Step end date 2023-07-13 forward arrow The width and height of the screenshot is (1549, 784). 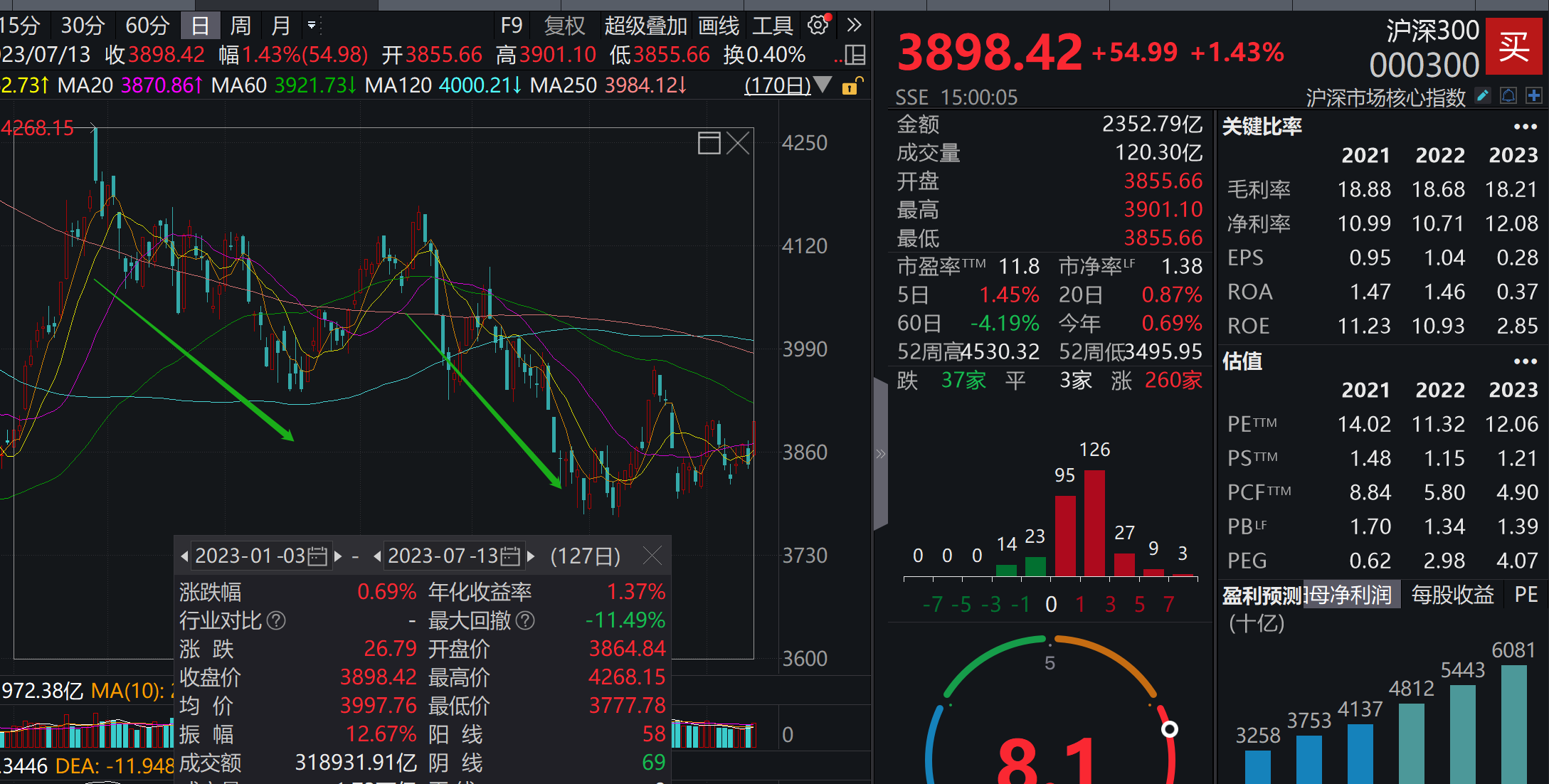[531, 556]
